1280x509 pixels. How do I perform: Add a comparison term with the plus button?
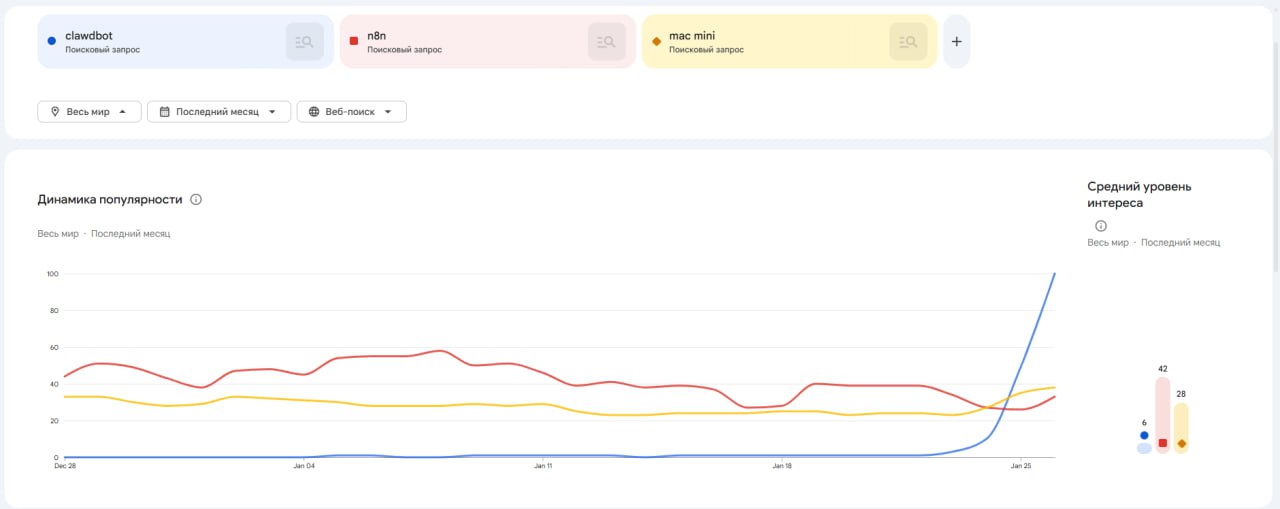click(x=956, y=42)
